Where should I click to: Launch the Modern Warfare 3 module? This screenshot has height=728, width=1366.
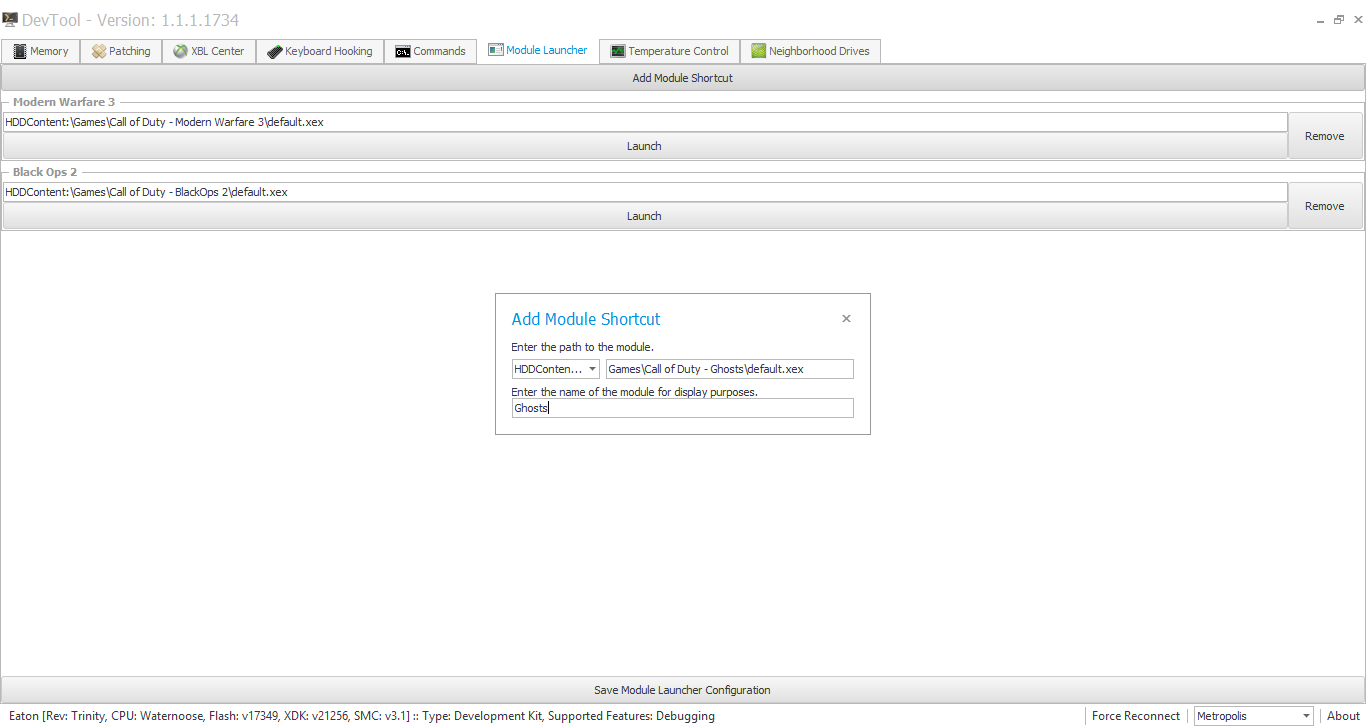pos(644,146)
